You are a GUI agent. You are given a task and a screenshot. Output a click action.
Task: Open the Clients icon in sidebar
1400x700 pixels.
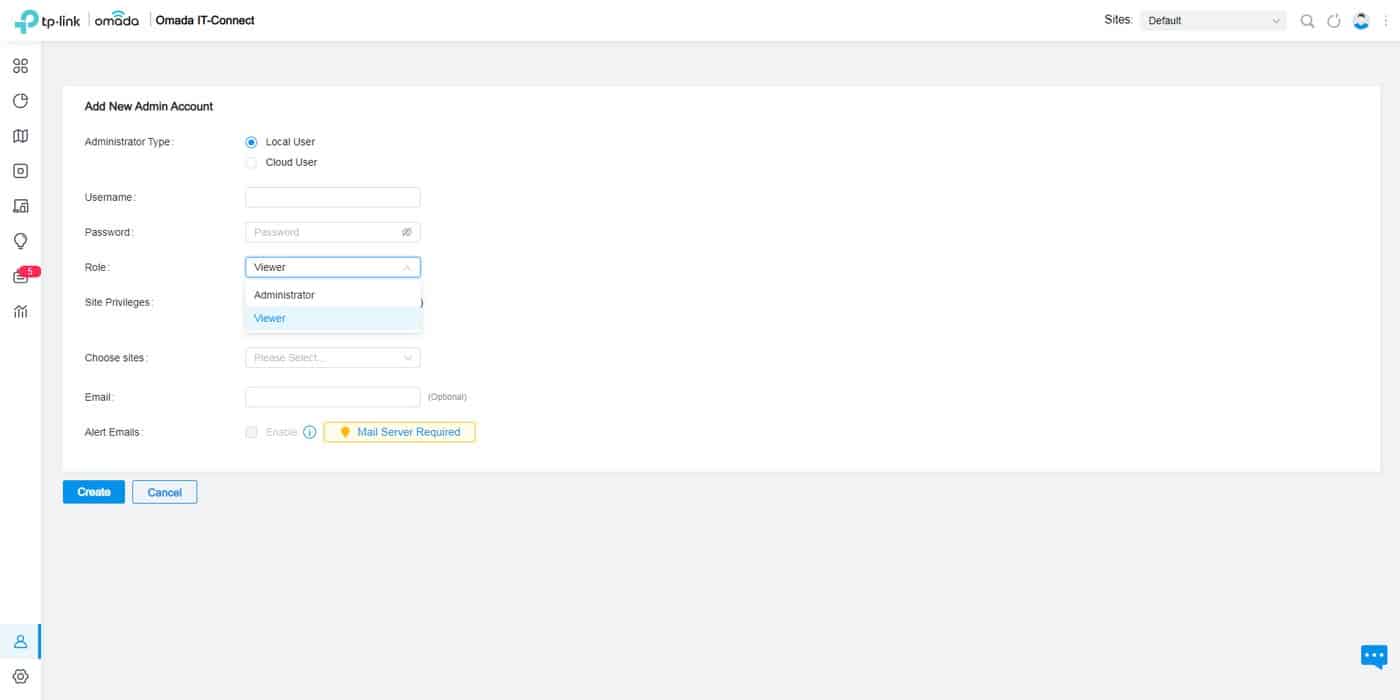pyautogui.click(x=20, y=206)
